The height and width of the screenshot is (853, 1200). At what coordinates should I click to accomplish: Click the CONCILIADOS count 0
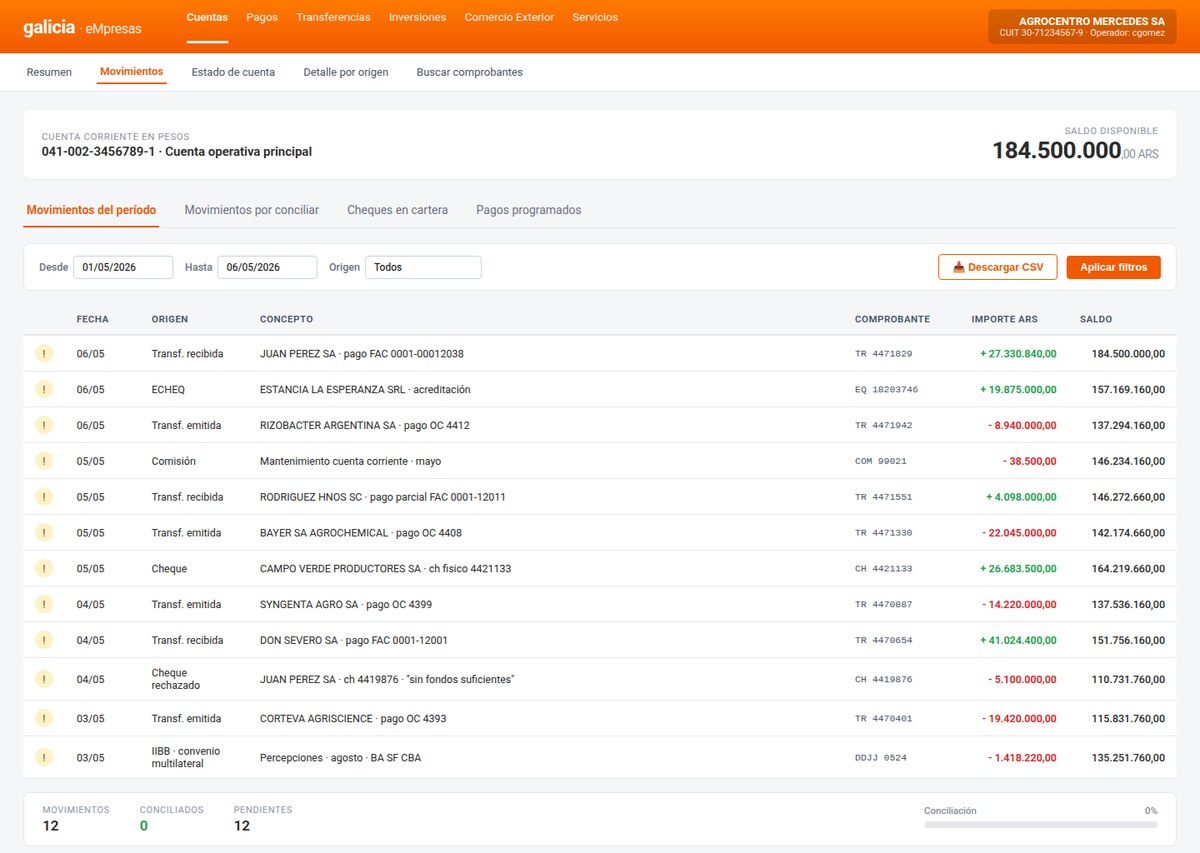144,826
